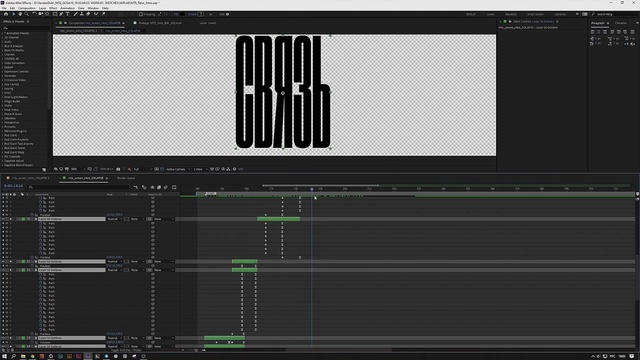Toggle visibility eye of Layer 40 Outlines
Viewport: 640px width, 360px height.
[3, 219]
